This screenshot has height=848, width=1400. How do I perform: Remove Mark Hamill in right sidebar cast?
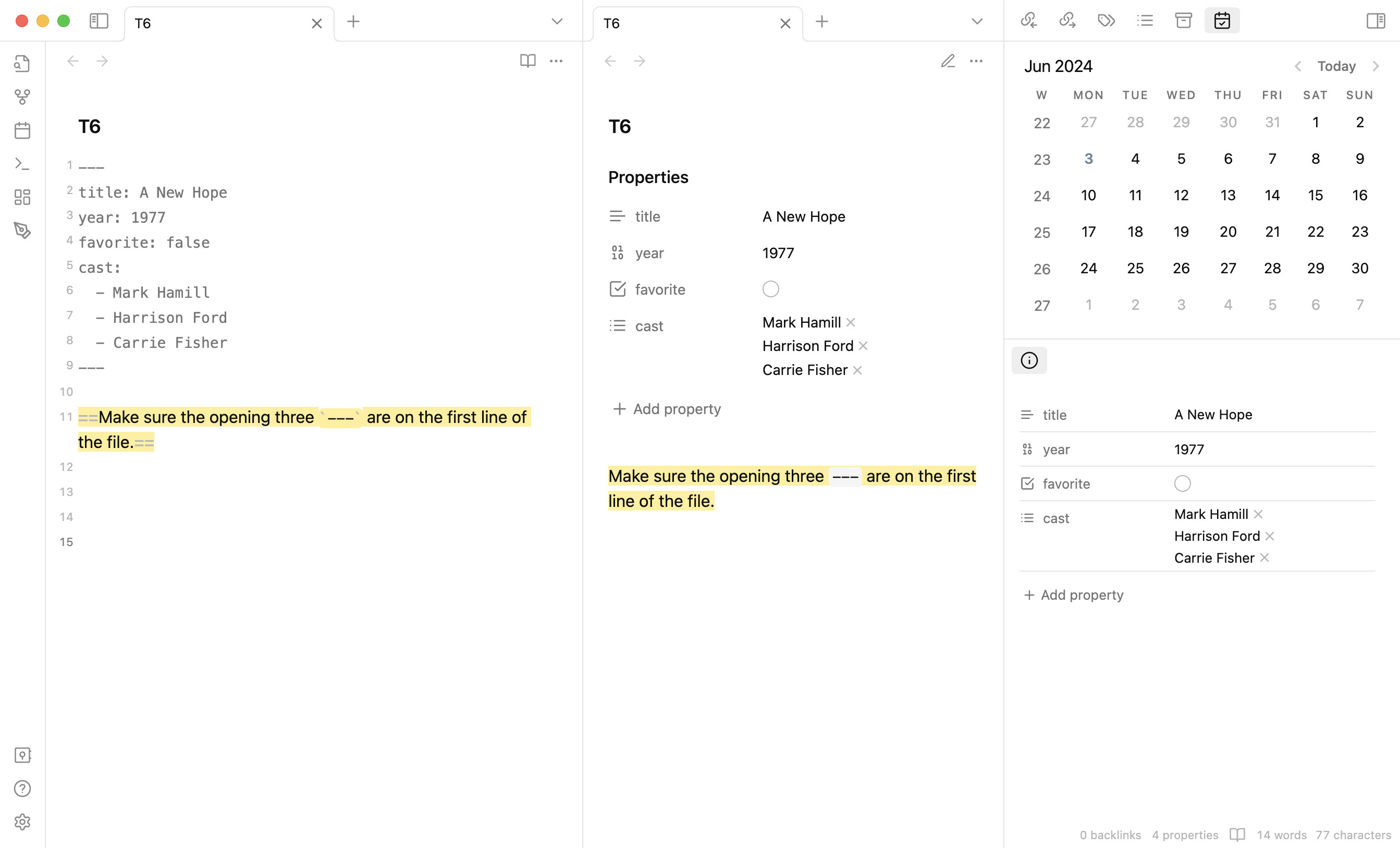(x=1258, y=514)
